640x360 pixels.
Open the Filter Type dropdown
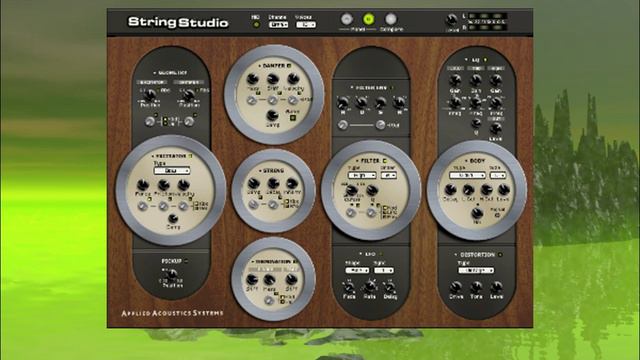coord(362,176)
